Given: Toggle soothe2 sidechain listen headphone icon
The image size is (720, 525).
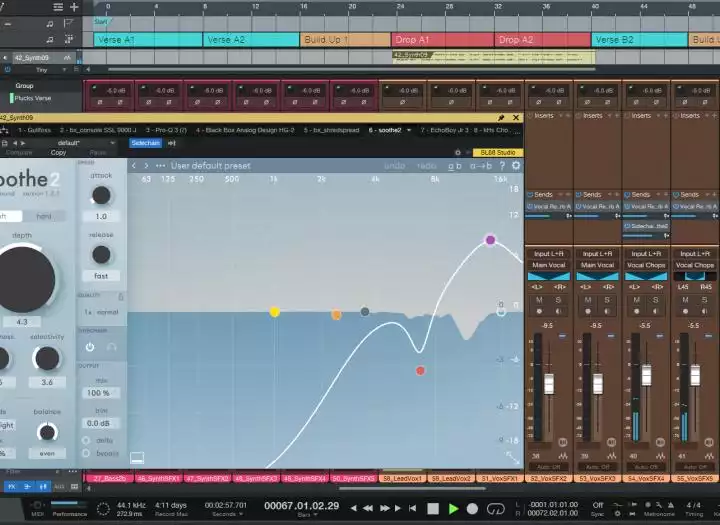Looking at the screenshot, I should tap(111, 347).
